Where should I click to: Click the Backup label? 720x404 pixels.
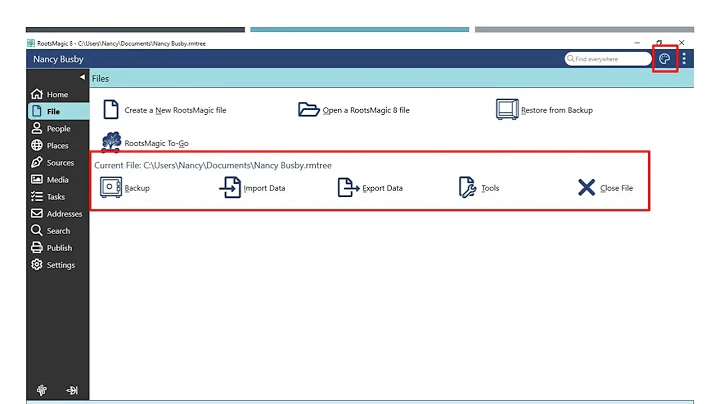[x=137, y=188]
